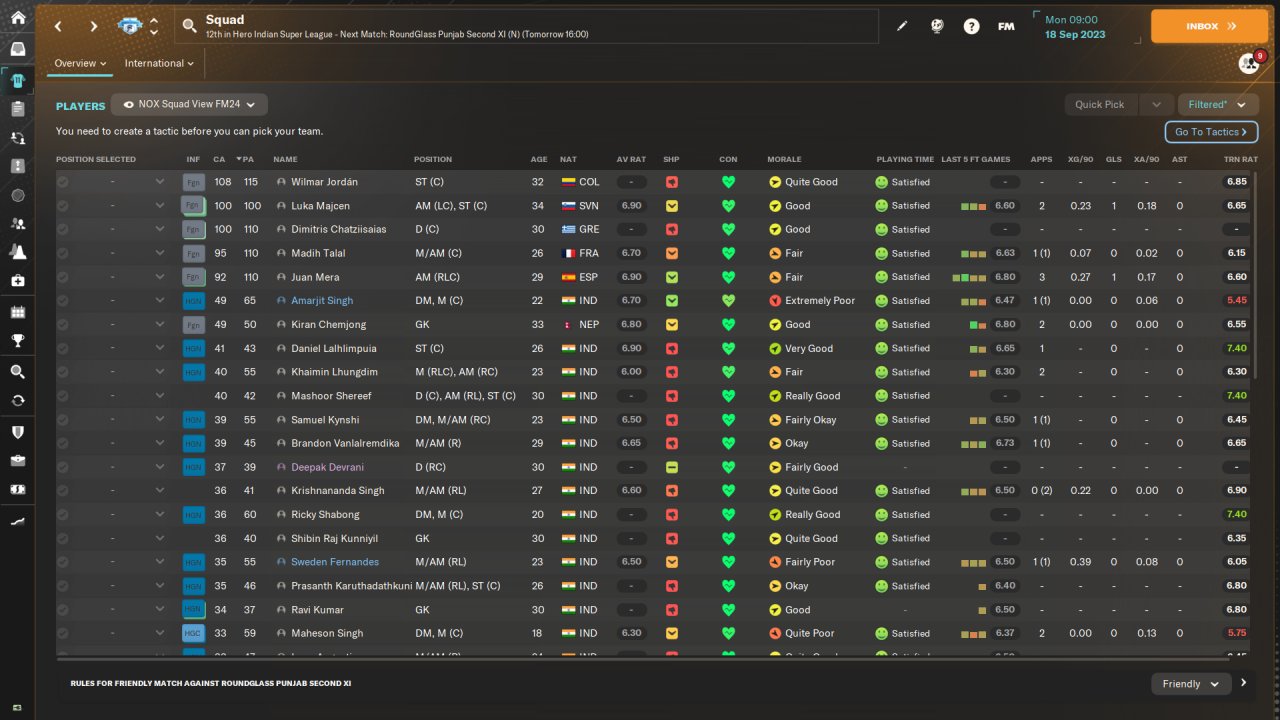
Task: Toggle selection circle for Luka Majcen
Action: click(63, 206)
